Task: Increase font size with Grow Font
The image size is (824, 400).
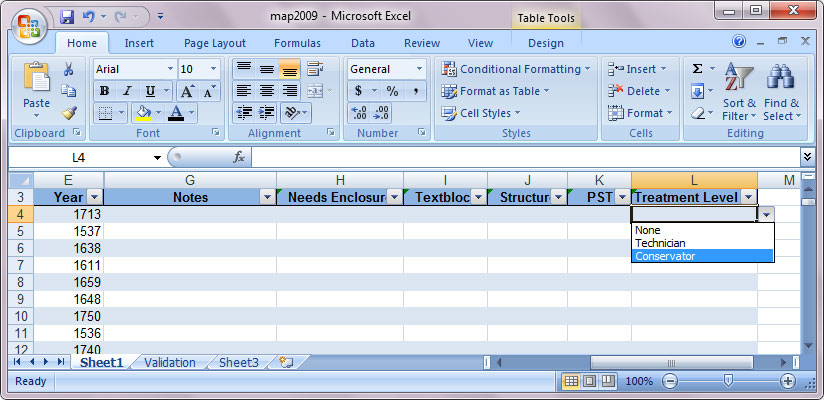Action: 188,91
